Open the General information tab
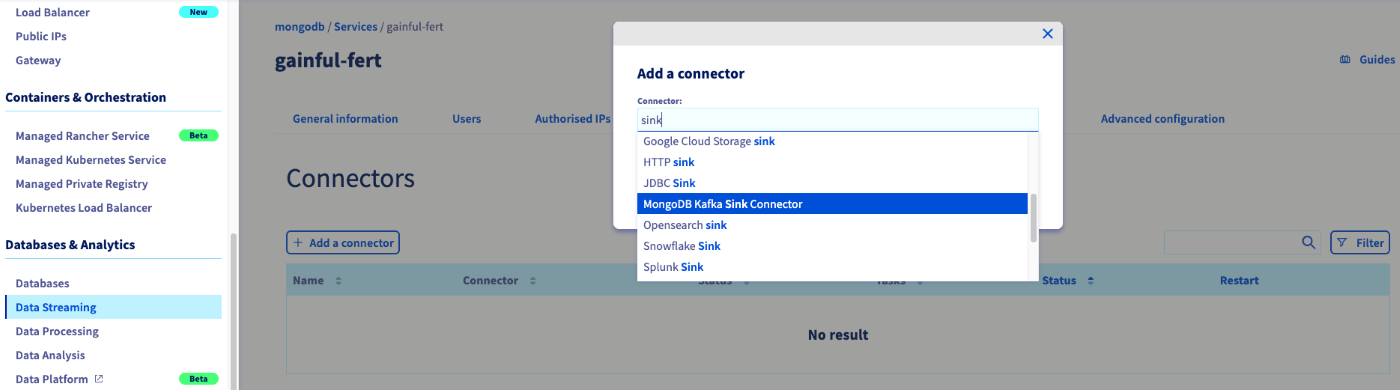This screenshot has height=390, width=1400. [345, 119]
